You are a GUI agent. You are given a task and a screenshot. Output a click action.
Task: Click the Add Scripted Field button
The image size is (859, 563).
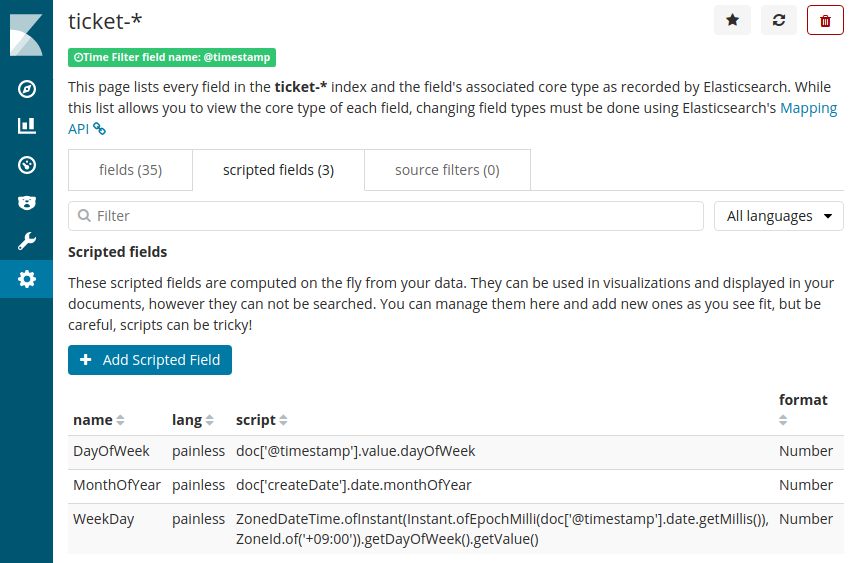[x=150, y=360]
